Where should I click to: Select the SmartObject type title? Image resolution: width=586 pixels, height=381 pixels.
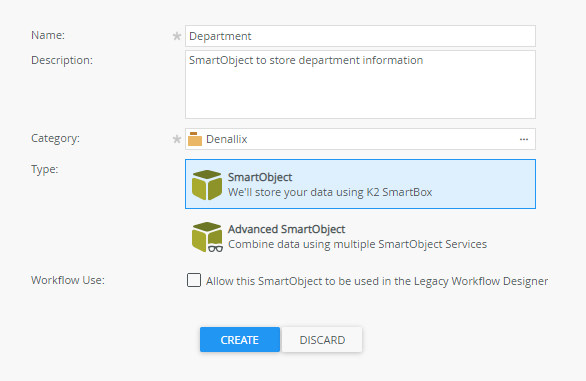(260, 177)
